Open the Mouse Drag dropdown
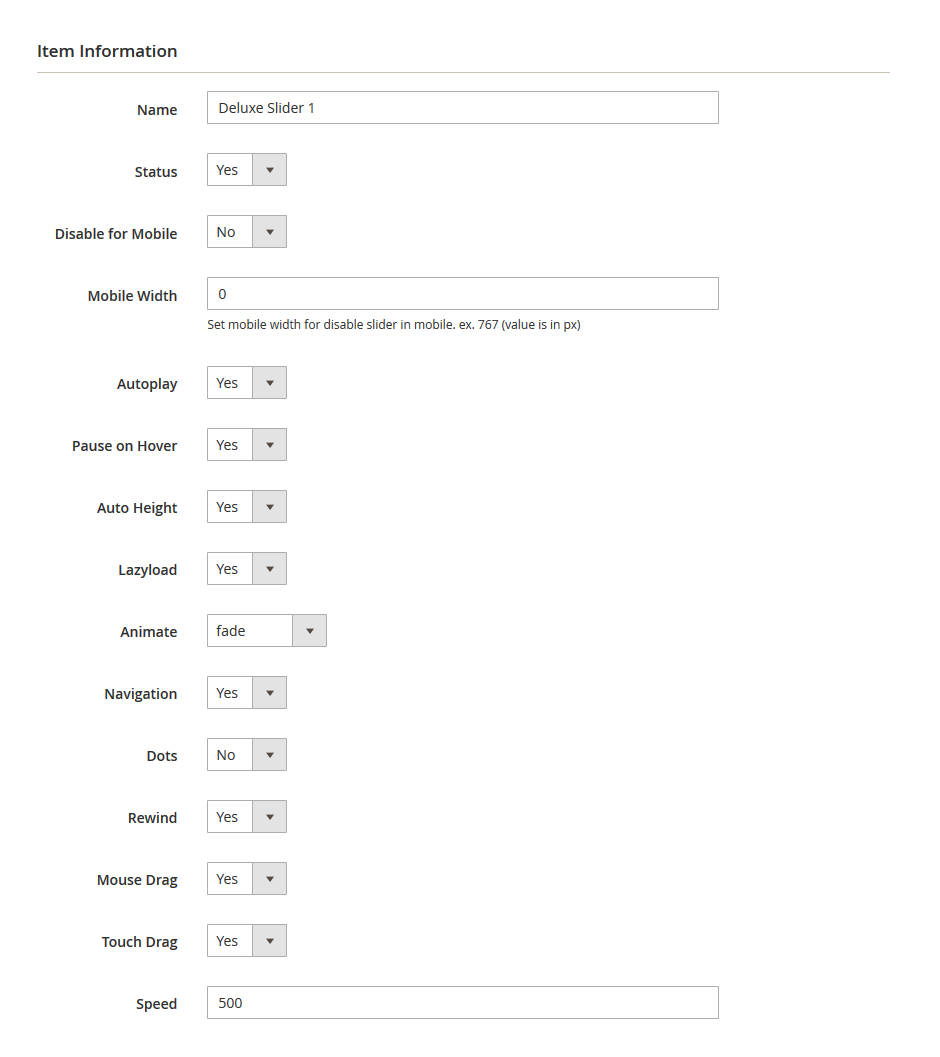940x1057 pixels. point(247,879)
